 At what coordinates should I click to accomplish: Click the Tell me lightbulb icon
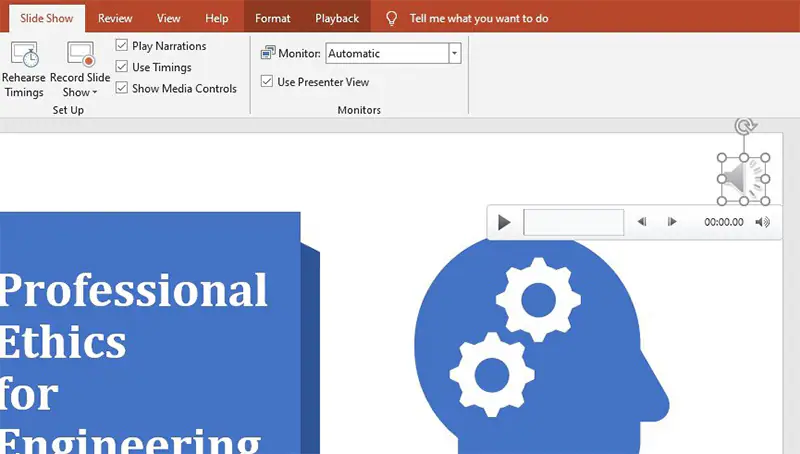point(391,18)
